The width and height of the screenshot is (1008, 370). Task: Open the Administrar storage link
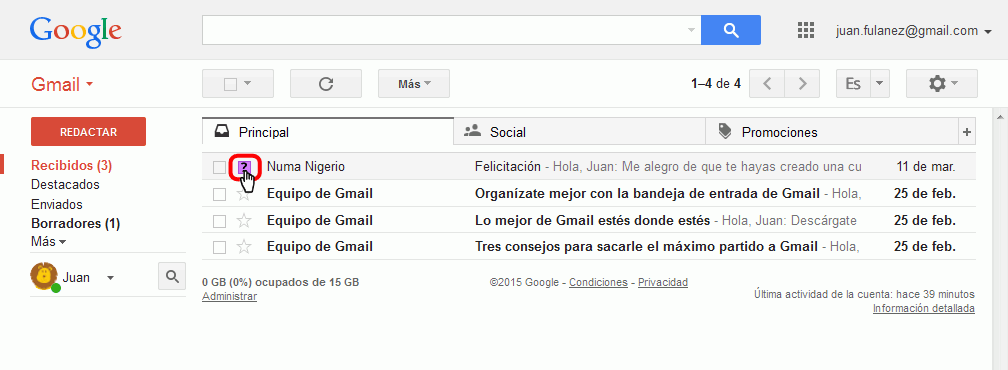tap(230, 296)
